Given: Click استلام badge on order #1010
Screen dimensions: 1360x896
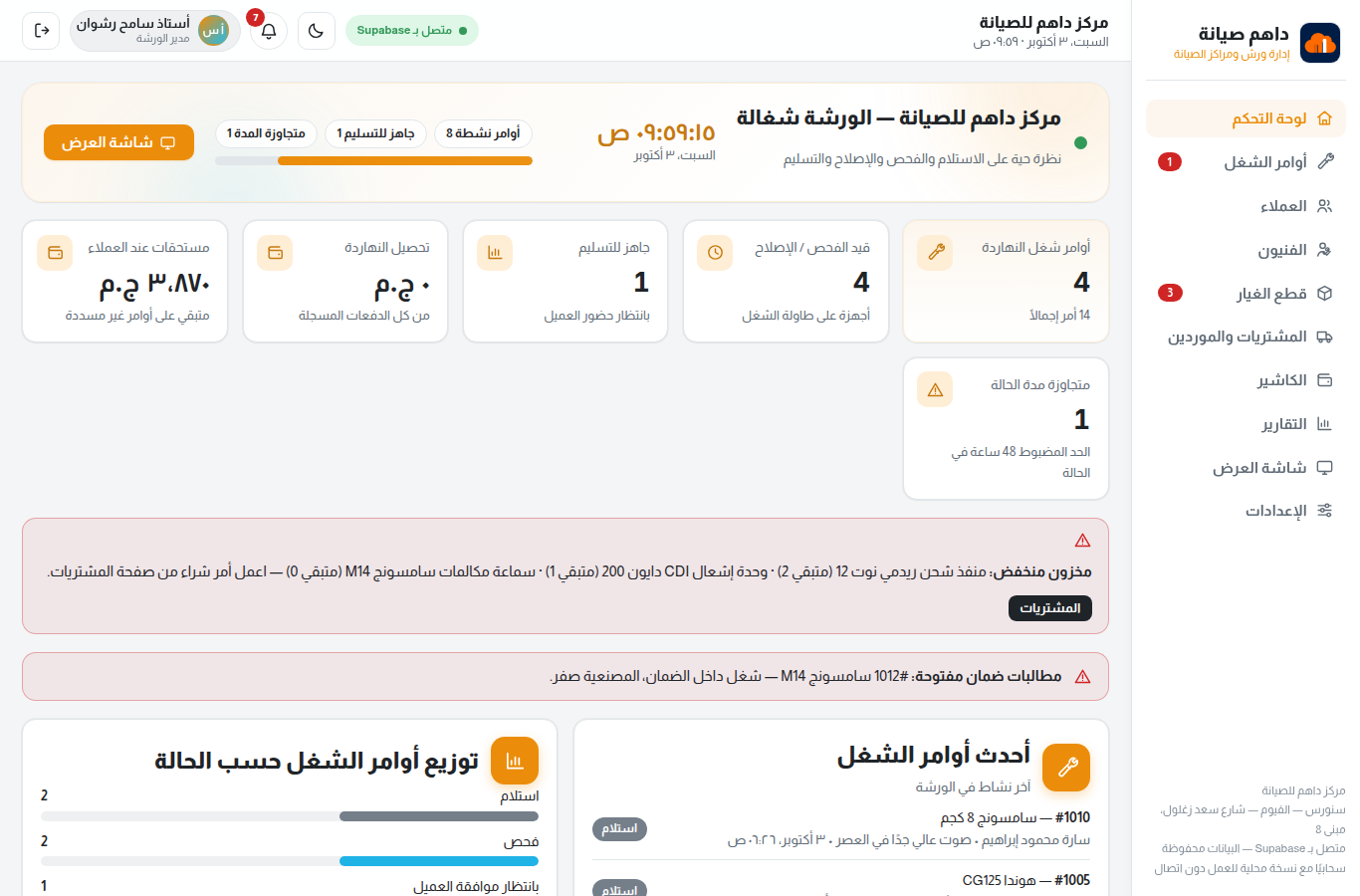Looking at the screenshot, I should [619, 828].
